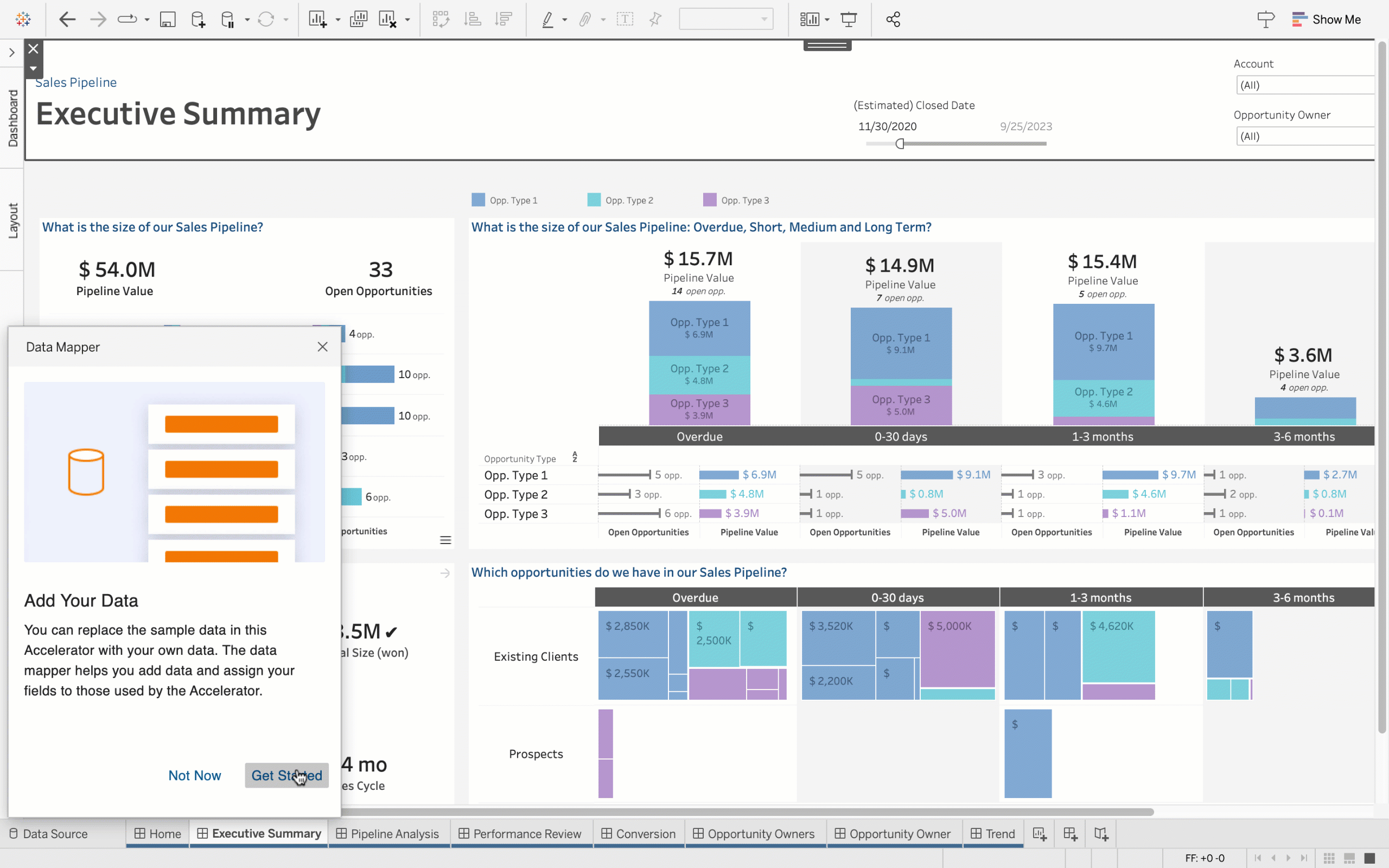The width and height of the screenshot is (1389, 868).
Task: Close the Data Mapper dialog
Action: click(x=323, y=347)
